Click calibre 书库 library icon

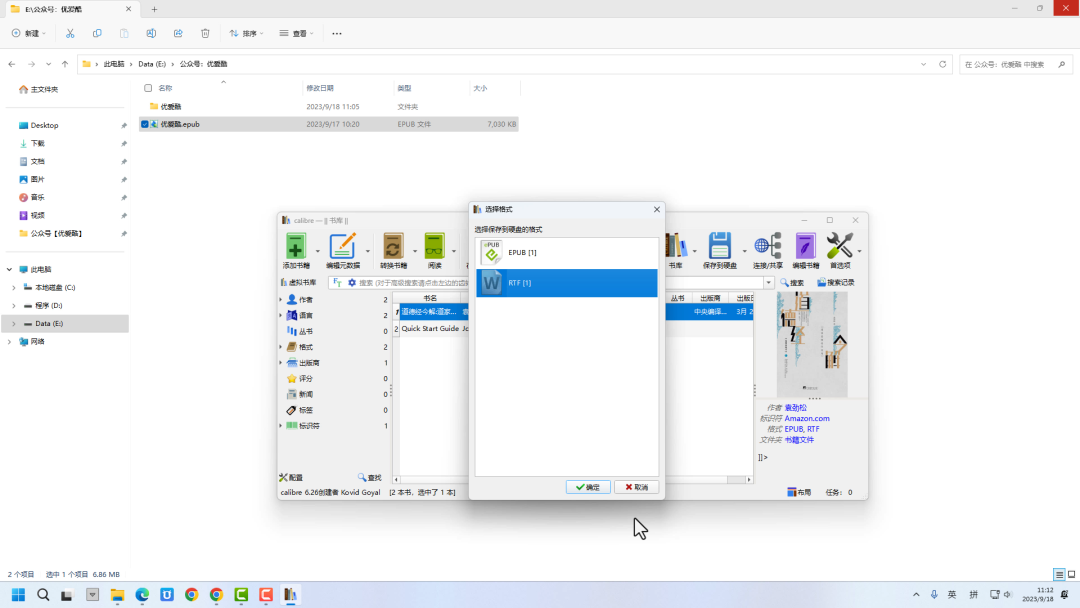coord(676,251)
